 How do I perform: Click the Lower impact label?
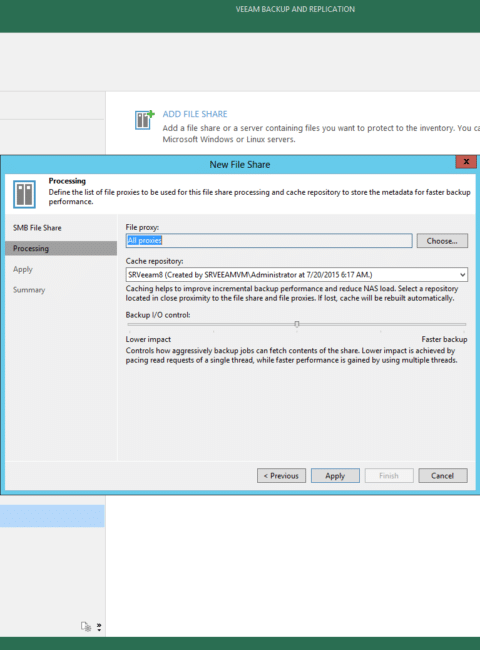click(148, 339)
